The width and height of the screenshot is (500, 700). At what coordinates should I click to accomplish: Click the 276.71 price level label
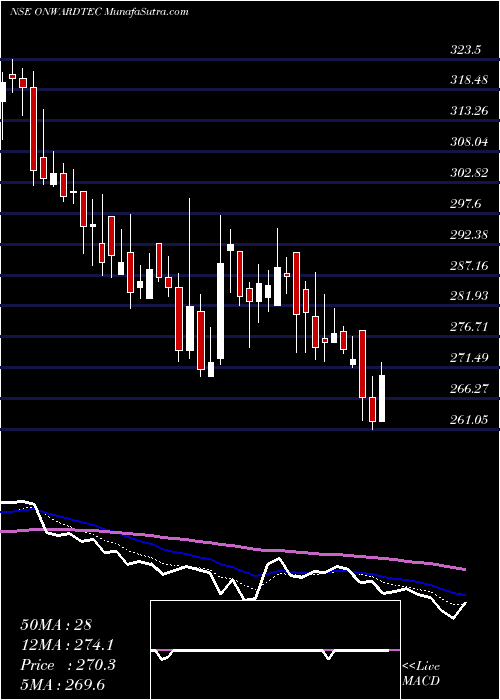468,327
